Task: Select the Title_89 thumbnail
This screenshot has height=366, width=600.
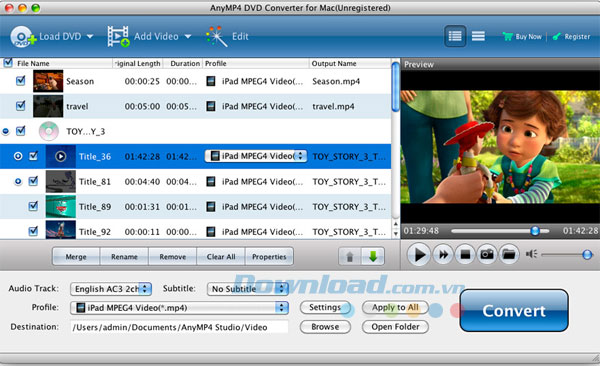Action: [x=60, y=207]
